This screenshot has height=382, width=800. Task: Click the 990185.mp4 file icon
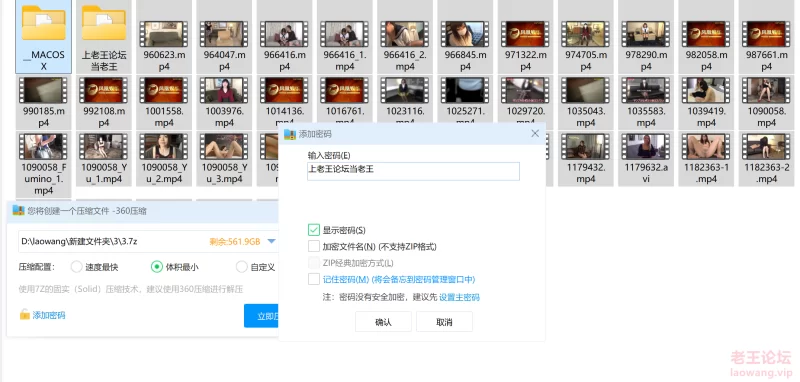pos(43,90)
